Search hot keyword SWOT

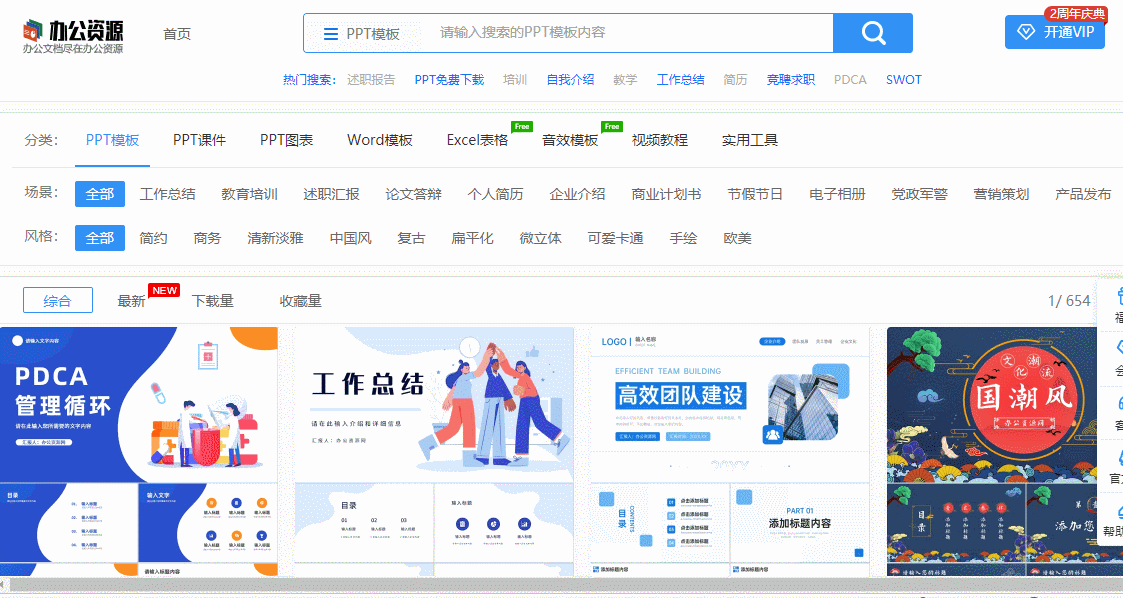(904, 79)
